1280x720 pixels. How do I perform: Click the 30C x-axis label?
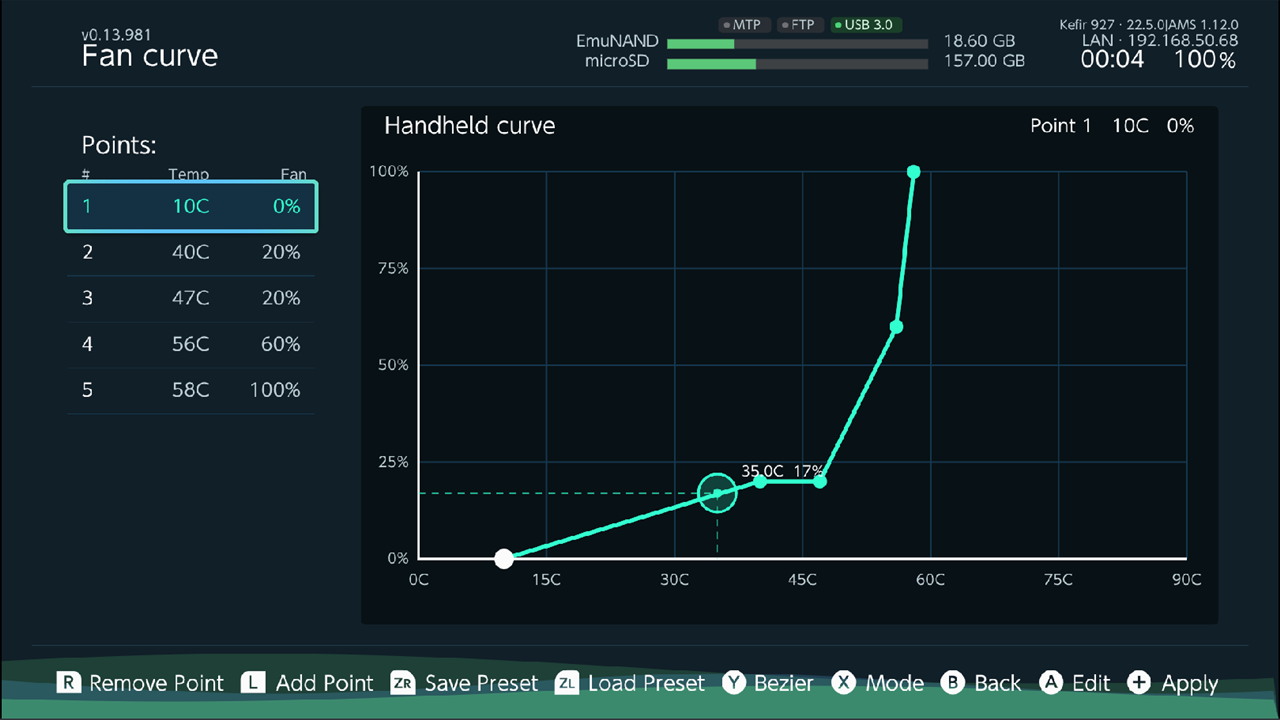coord(674,580)
